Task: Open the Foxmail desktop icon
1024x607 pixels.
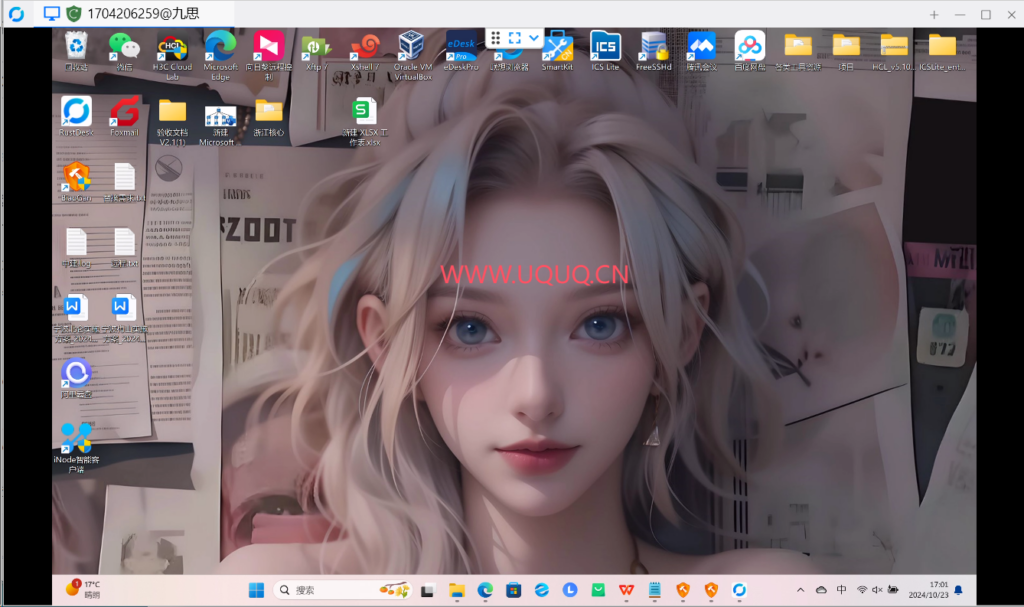Action: tap(124, 112)
